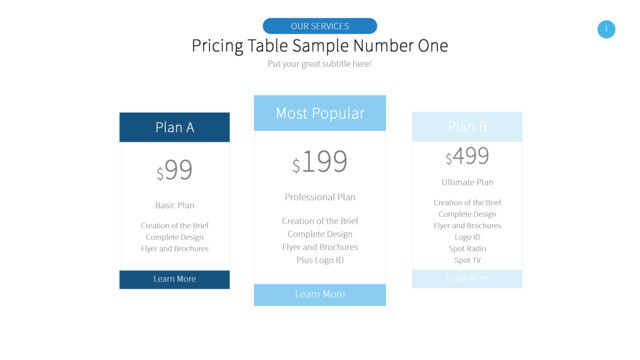Click 'Plus Logo ID' in Professional Plan
Screen dimensions: 640x360
(x=320, y=260)
